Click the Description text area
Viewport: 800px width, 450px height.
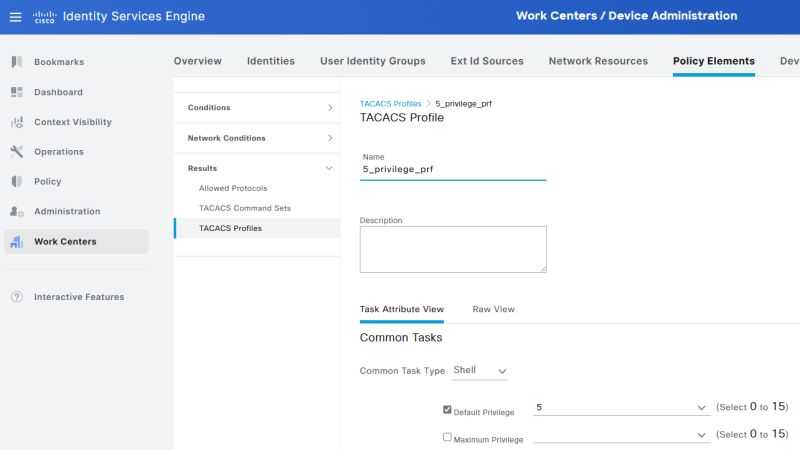[x=453, y=249]
